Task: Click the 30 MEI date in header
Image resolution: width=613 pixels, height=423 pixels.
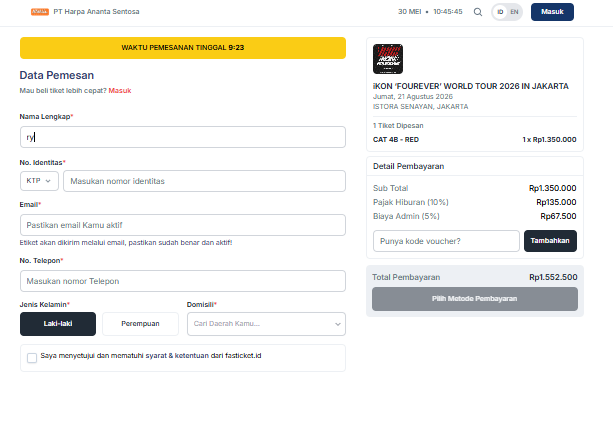Action: point(409,12)
